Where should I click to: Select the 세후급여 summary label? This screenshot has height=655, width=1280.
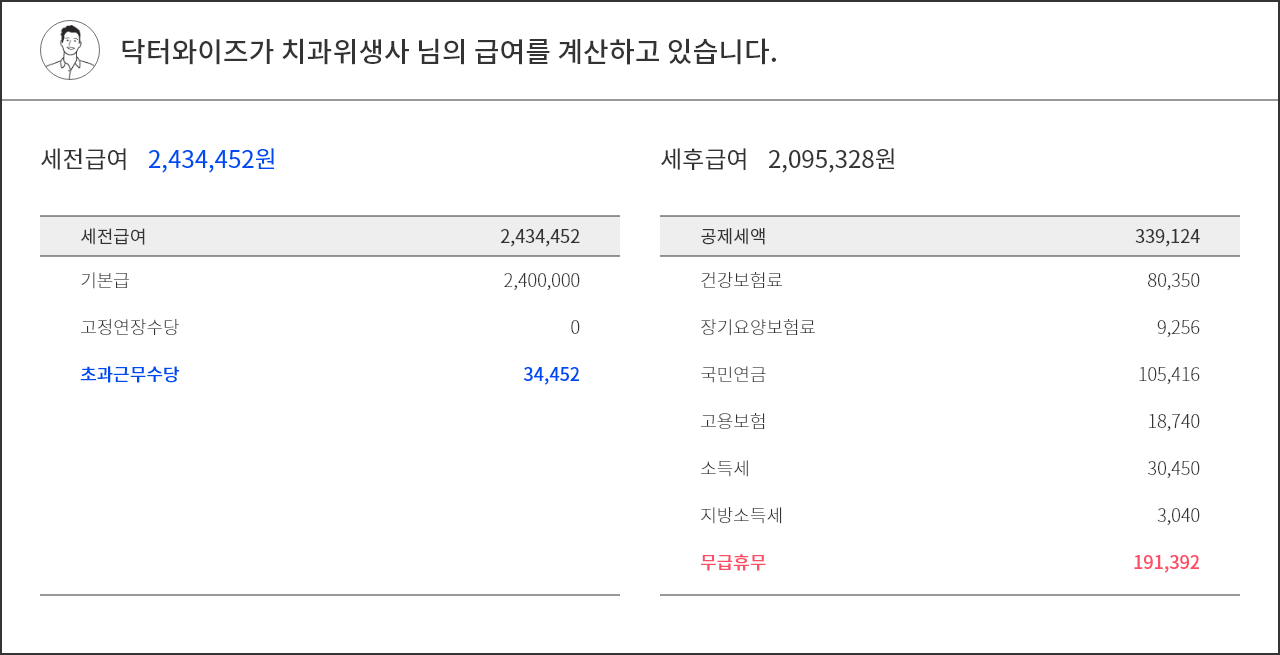(704, 159)
